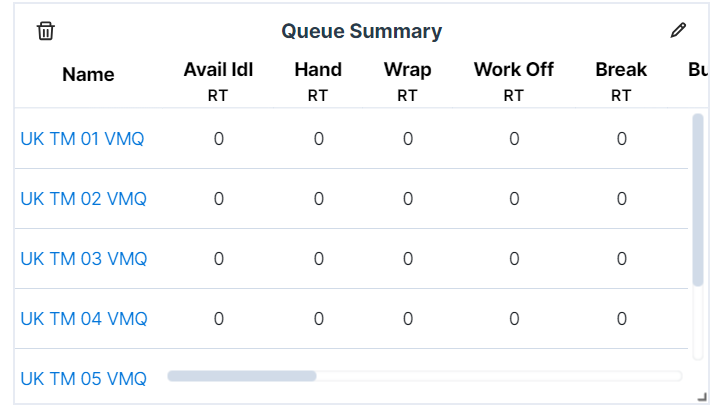The image size is (728, 407).
Task: Click the Break value for UK TM 04 VMQ
Action: click(621, 319)
